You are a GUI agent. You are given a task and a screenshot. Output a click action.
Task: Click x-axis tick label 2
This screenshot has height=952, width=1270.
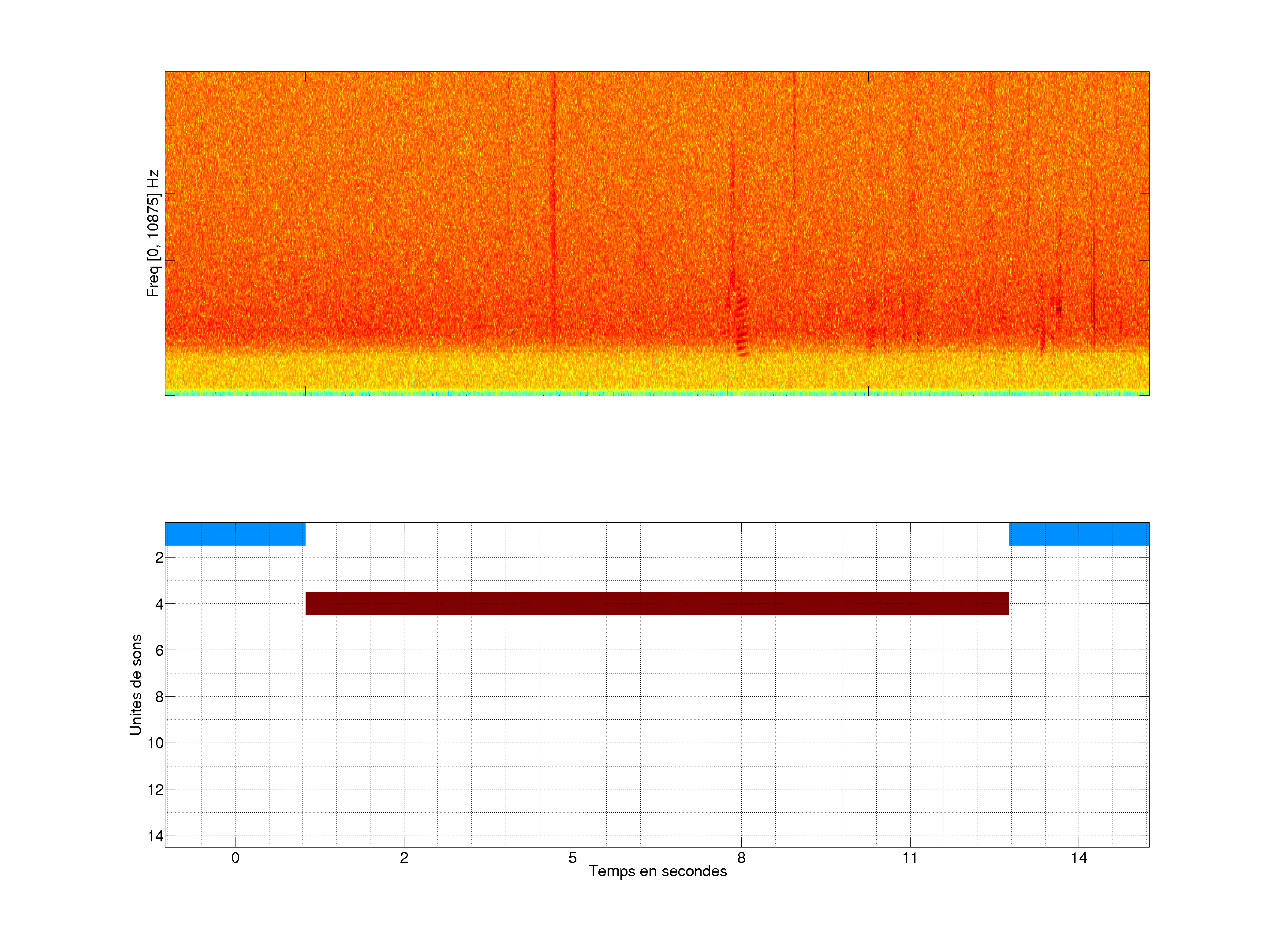click(x=403, y=858)
